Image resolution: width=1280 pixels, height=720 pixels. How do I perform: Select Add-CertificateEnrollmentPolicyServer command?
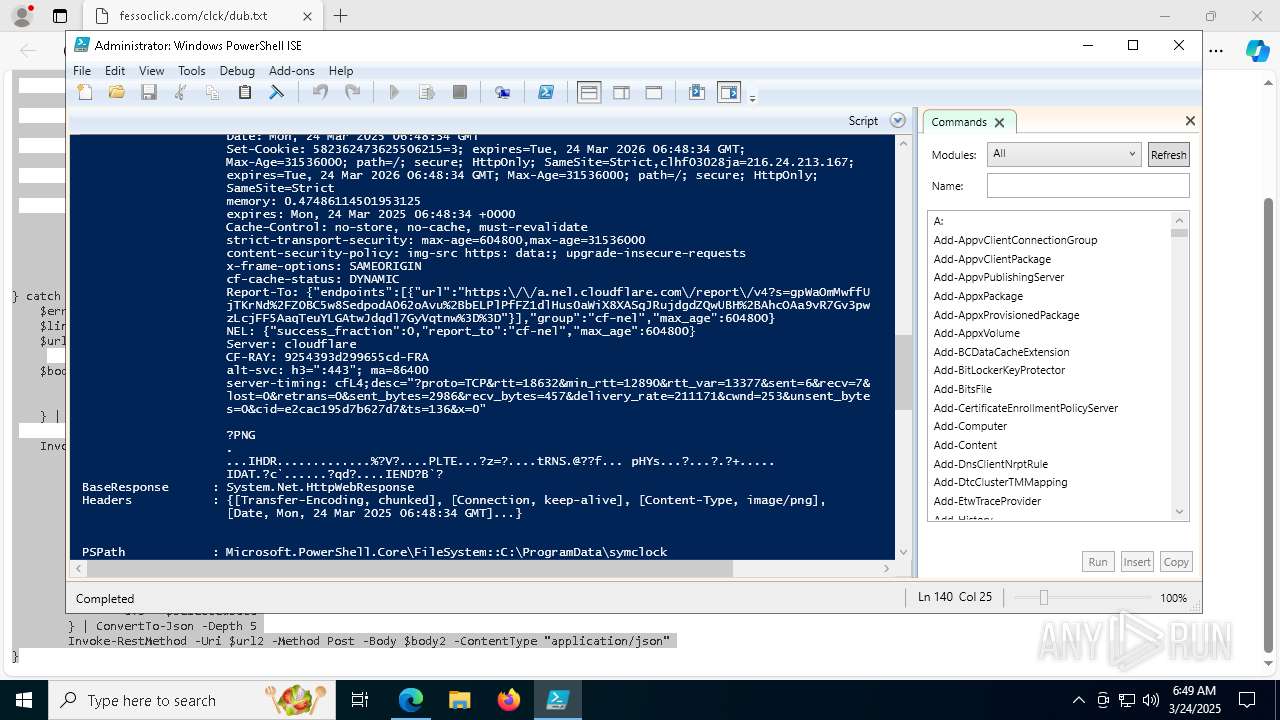coord(1025,408)
